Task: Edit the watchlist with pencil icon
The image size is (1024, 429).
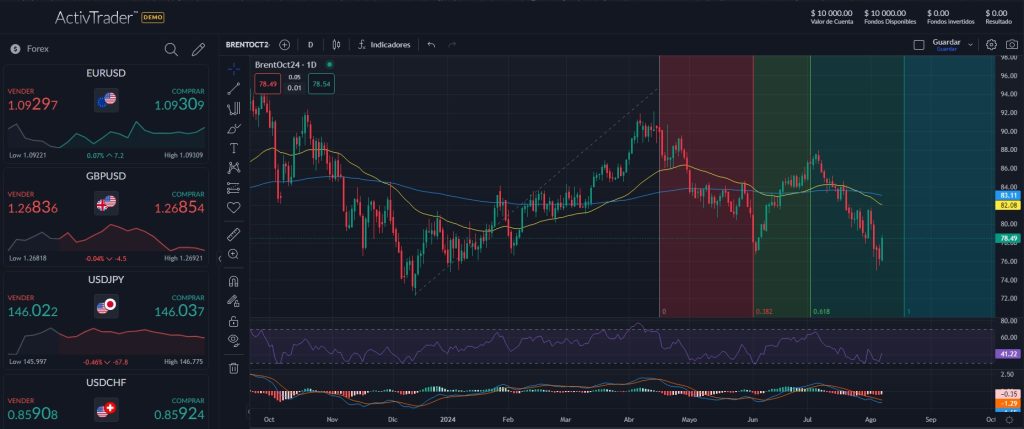Action: coord(198,49)
